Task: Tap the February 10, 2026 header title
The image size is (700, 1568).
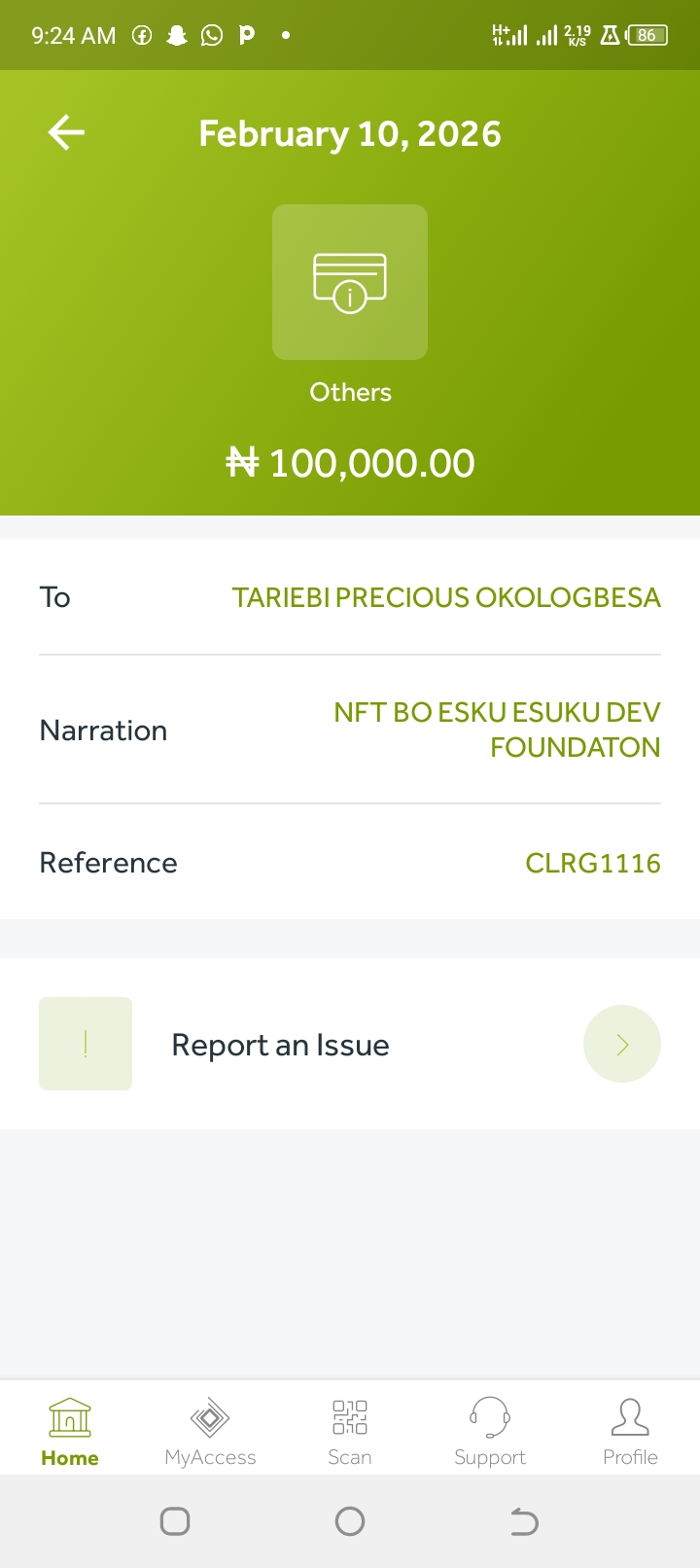Action: pos(350,133)
